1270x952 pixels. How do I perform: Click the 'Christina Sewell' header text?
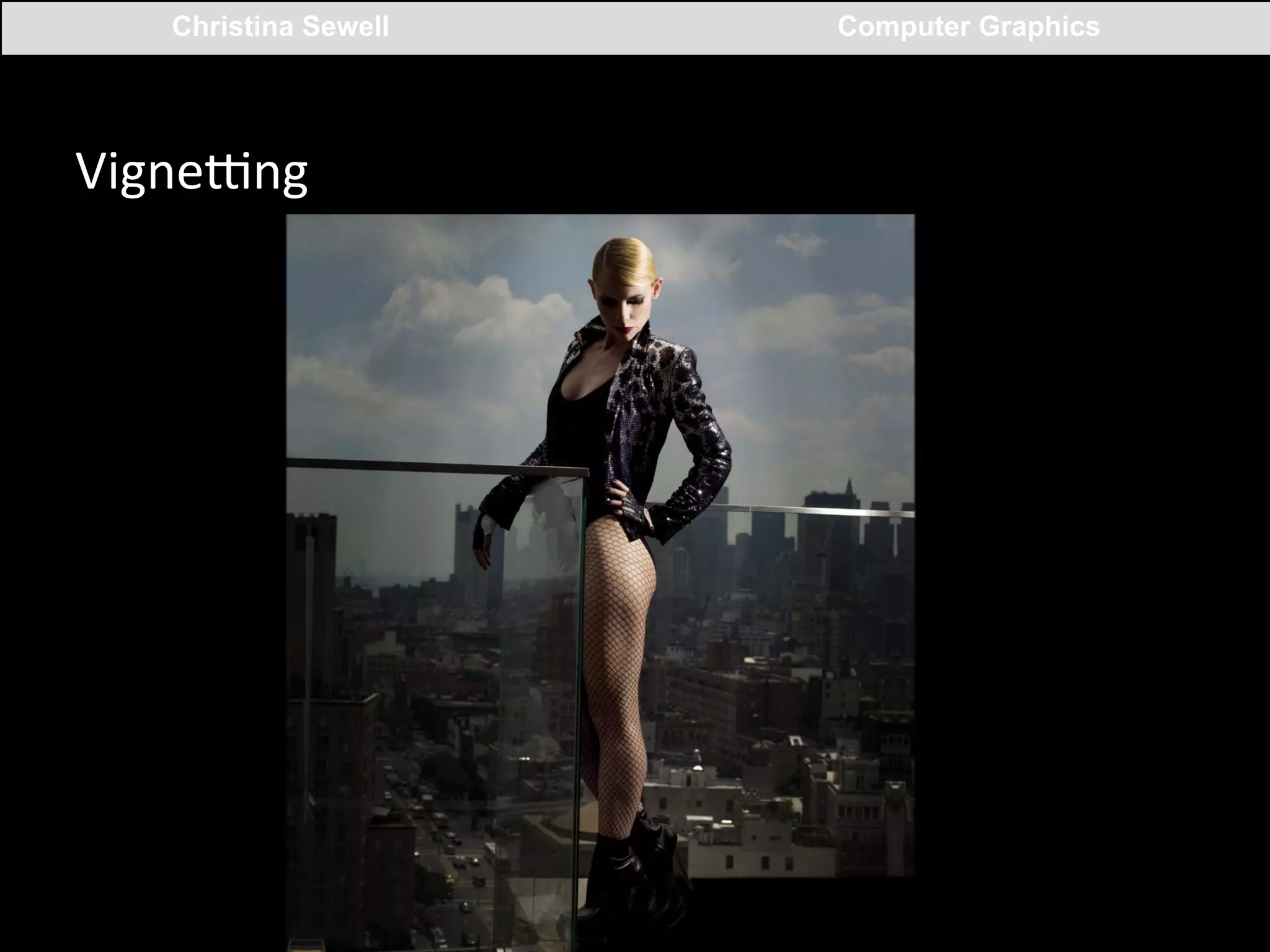tap(280, 27)
